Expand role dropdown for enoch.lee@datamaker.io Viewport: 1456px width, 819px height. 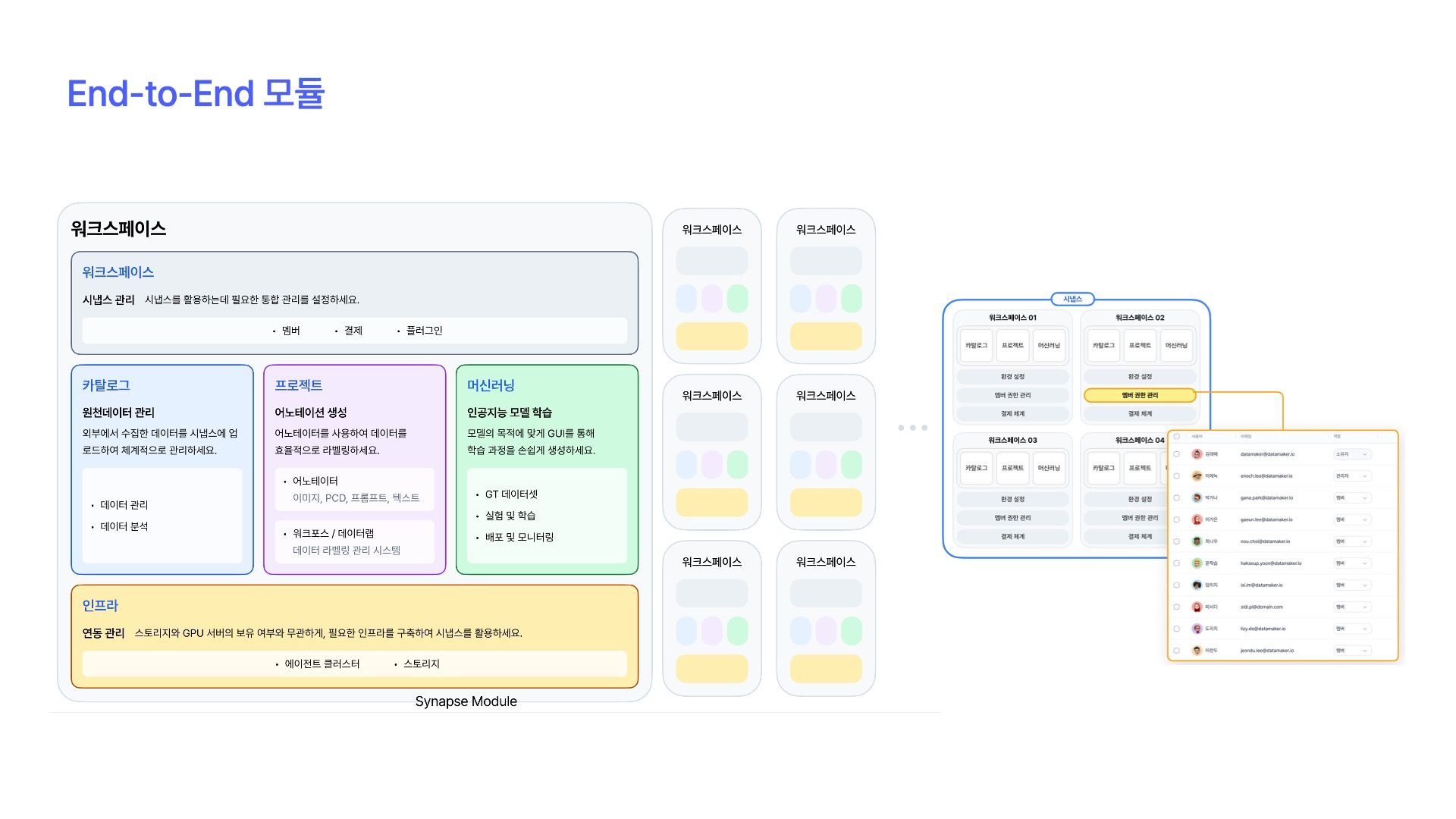(x=1352, y=476)
